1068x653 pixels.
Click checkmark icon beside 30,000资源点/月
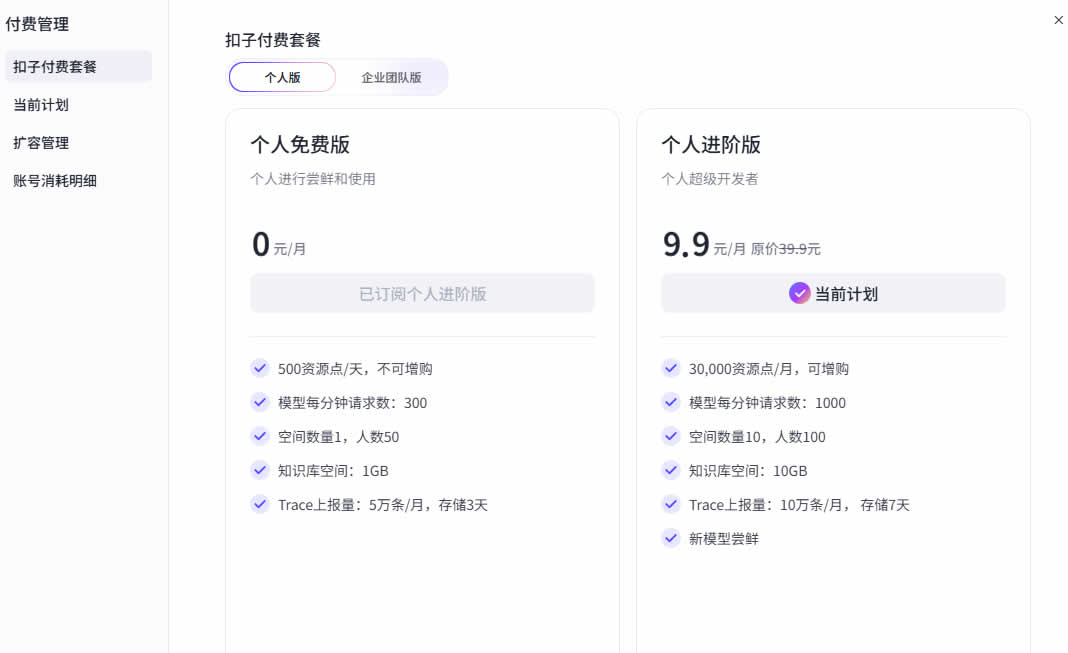[x=671, y=368]
